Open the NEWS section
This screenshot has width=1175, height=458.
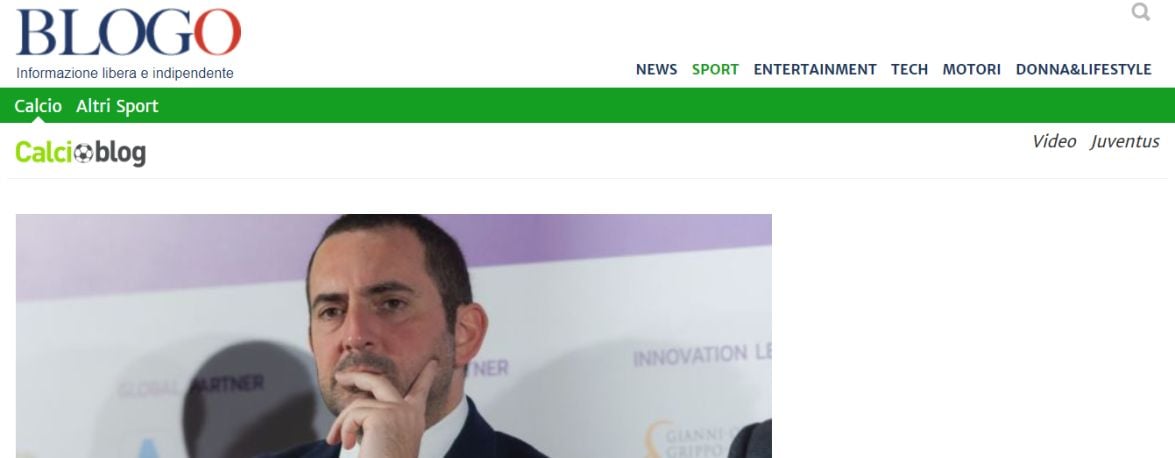(x=656, y=70)
